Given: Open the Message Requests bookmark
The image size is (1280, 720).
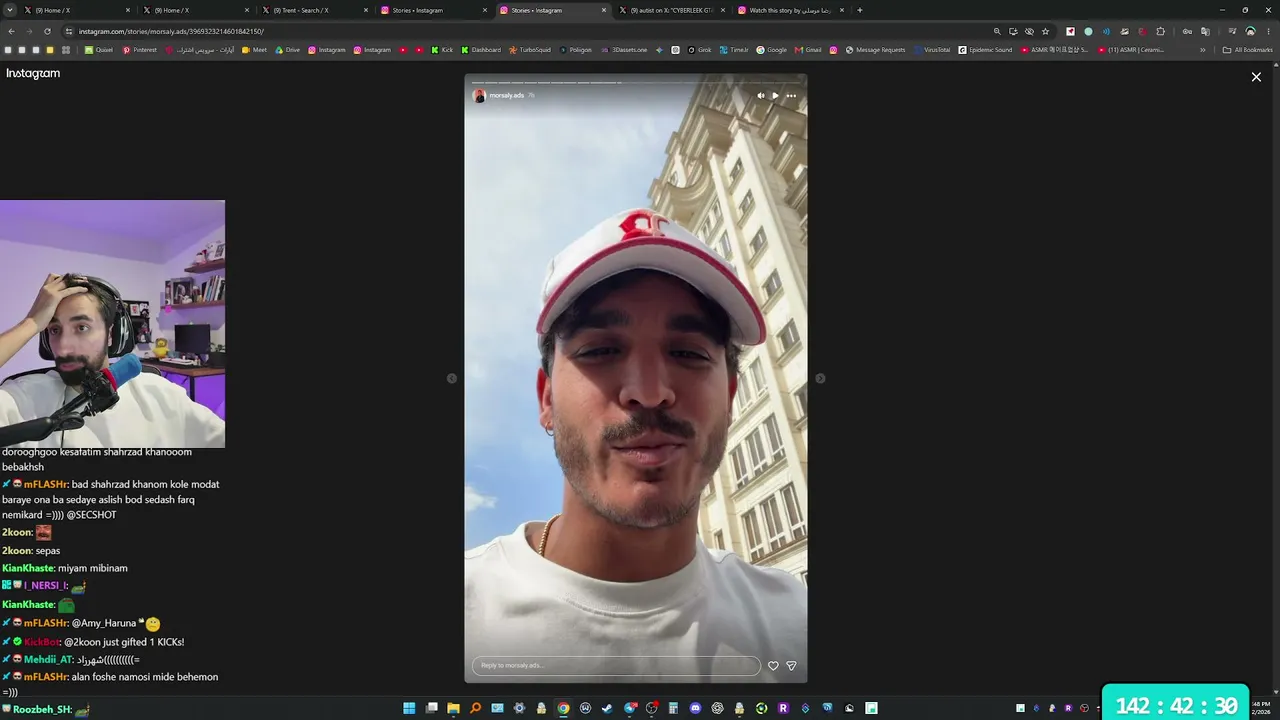Looking at the screenshot, I should tap(875, 50).
